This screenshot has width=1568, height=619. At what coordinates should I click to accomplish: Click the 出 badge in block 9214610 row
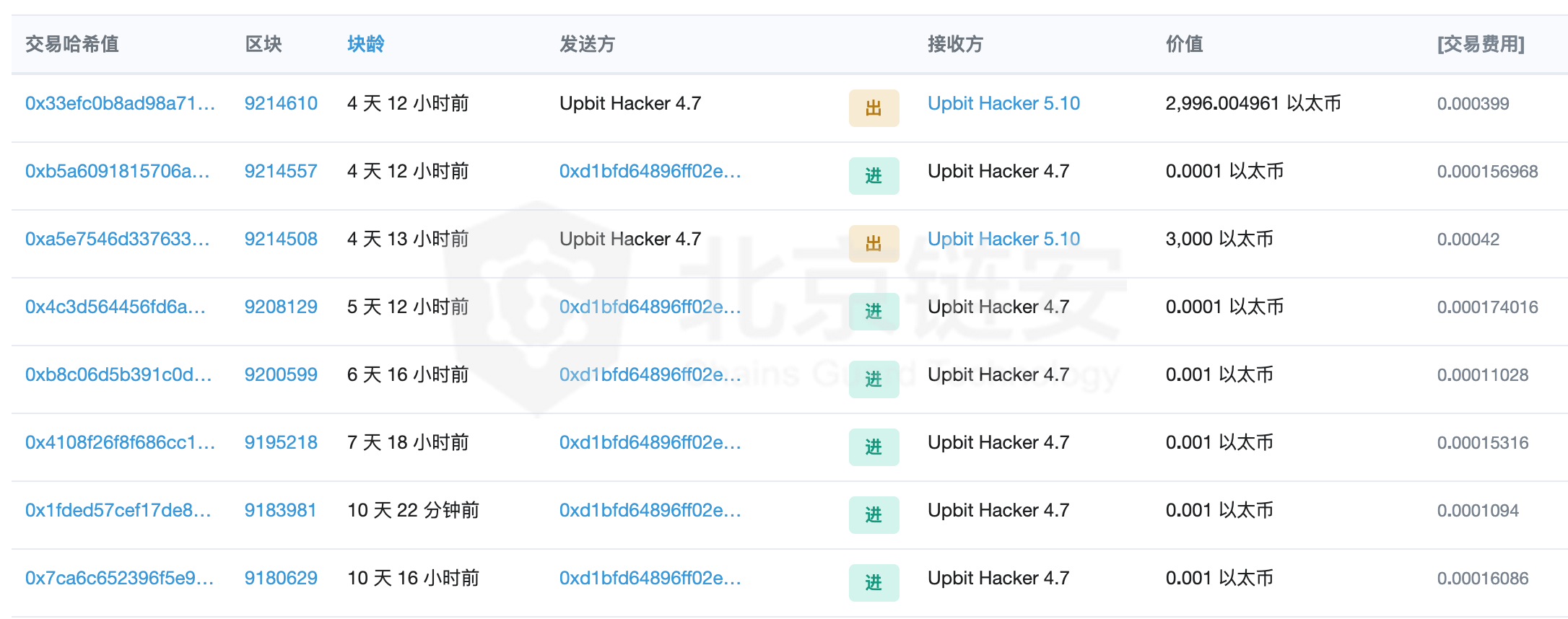pos(874,108)
